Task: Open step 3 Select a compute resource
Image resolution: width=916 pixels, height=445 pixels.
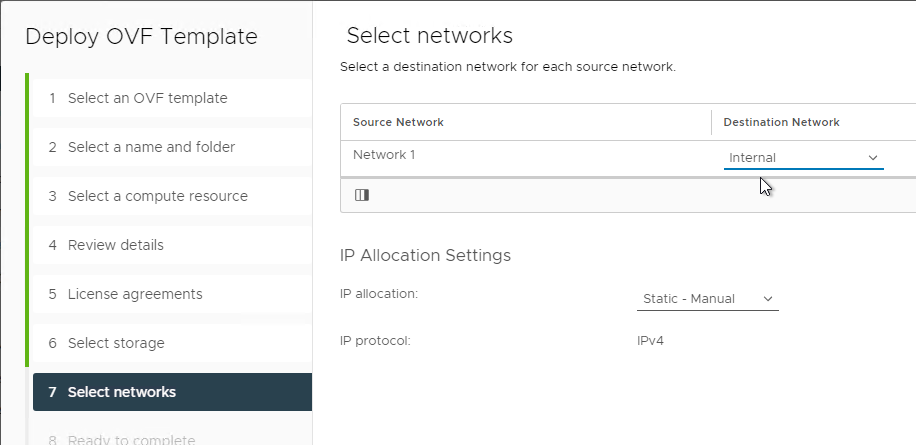Action: tap(157, 196)
